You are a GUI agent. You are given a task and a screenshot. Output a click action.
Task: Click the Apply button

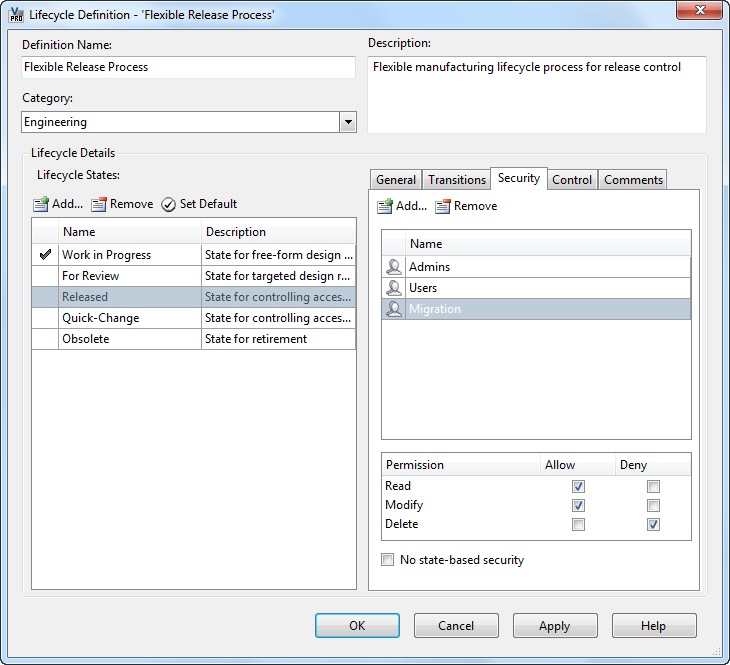[x=554, y=625]
